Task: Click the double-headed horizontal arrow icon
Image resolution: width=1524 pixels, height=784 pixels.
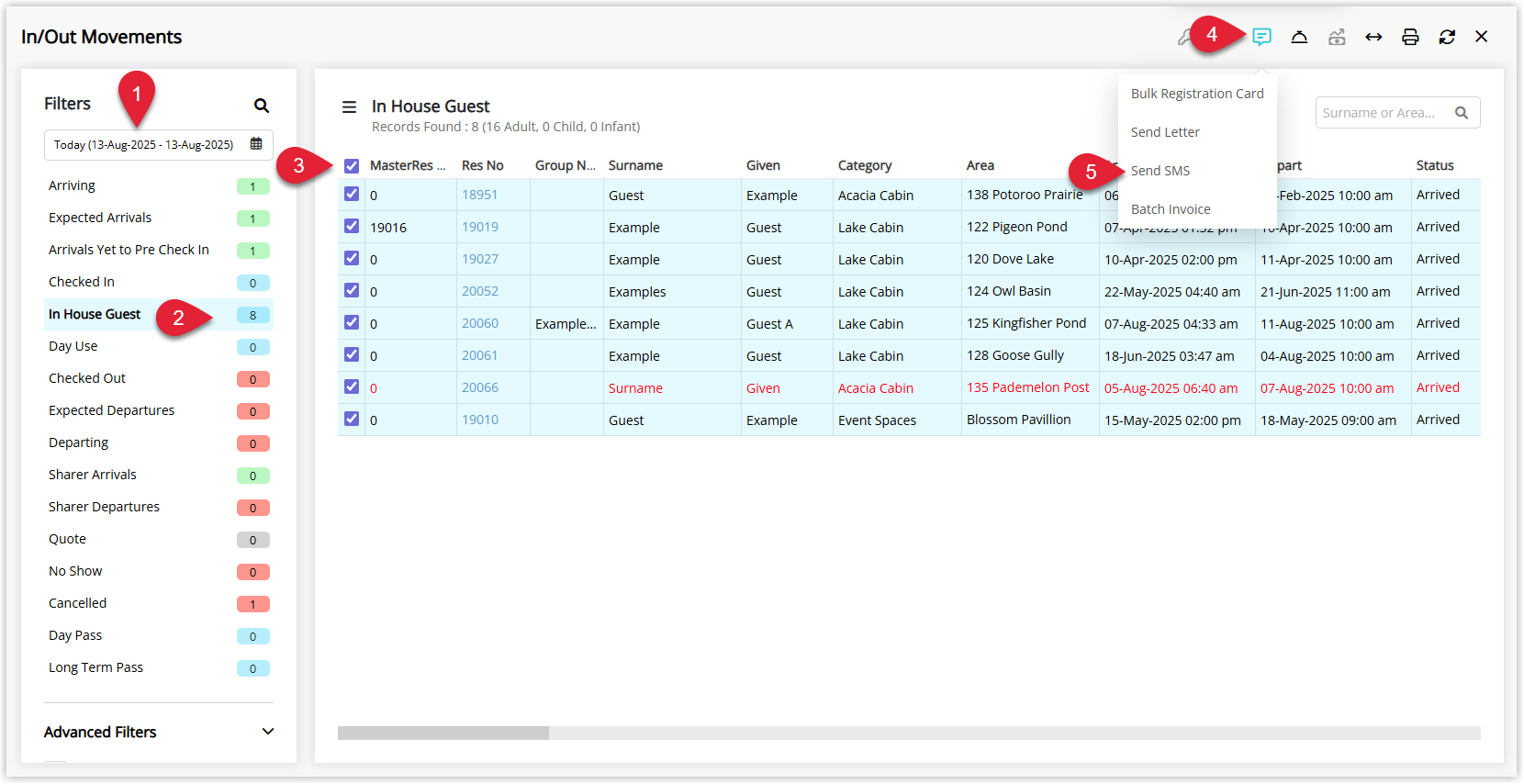Action: [x=1373, y=37]
